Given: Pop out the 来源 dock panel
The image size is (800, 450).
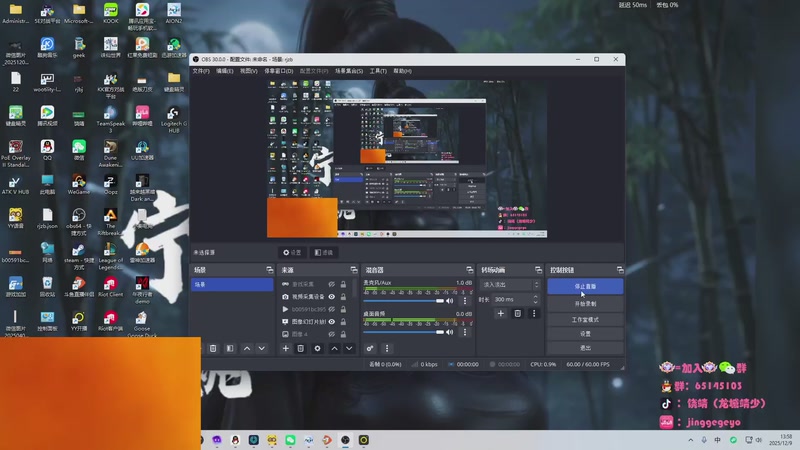Looking at the screenshot, I should tap(354, 270).
